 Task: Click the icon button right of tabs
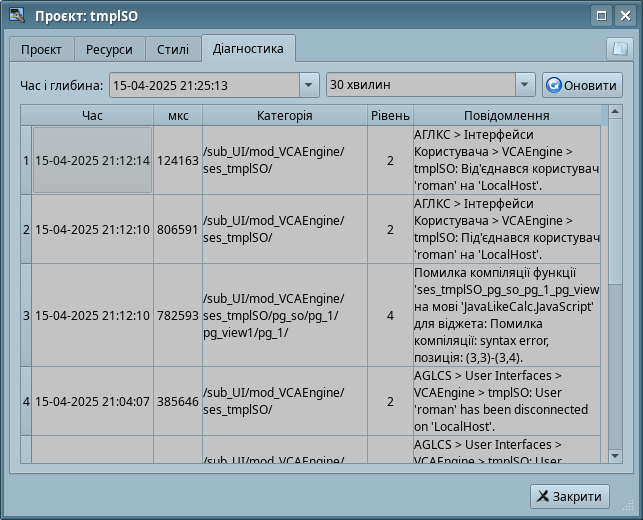(x=618, y=49)
